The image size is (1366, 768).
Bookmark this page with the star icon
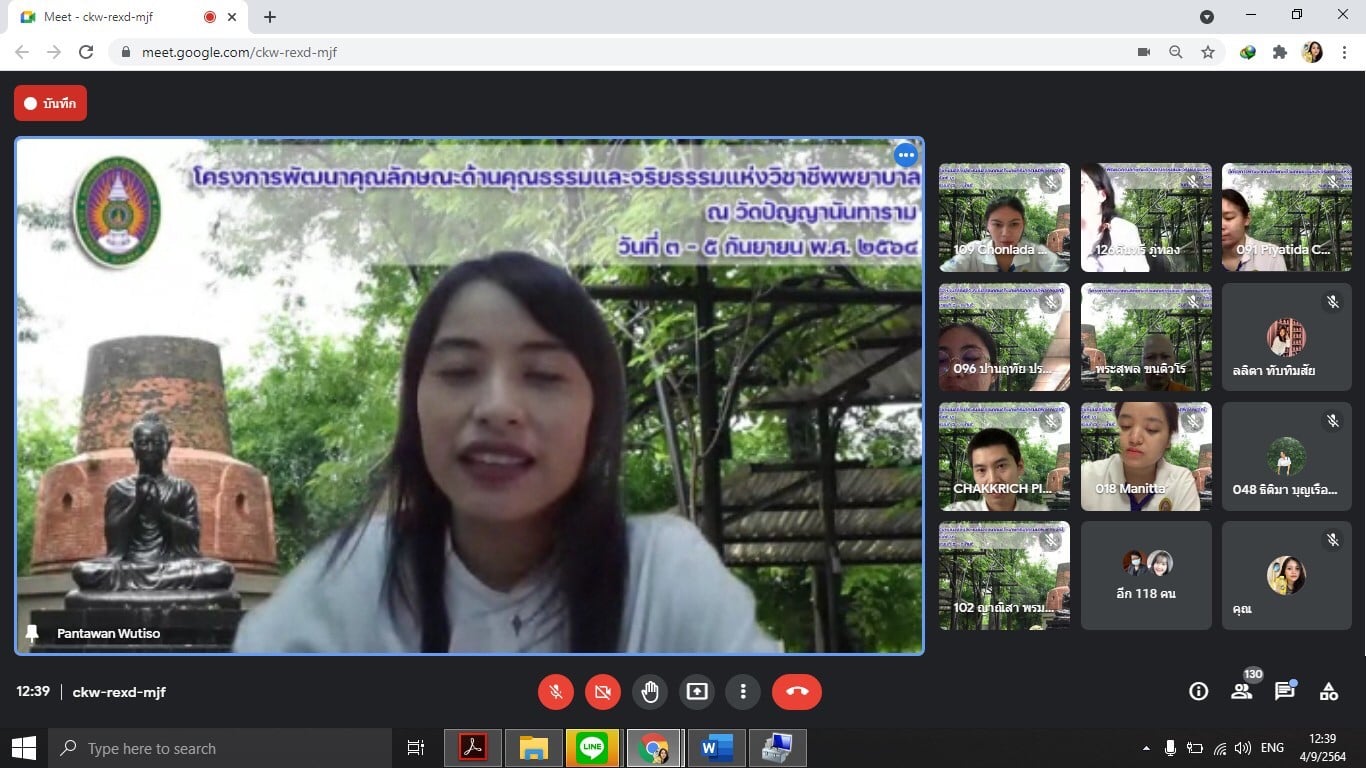click(1208, 52)
